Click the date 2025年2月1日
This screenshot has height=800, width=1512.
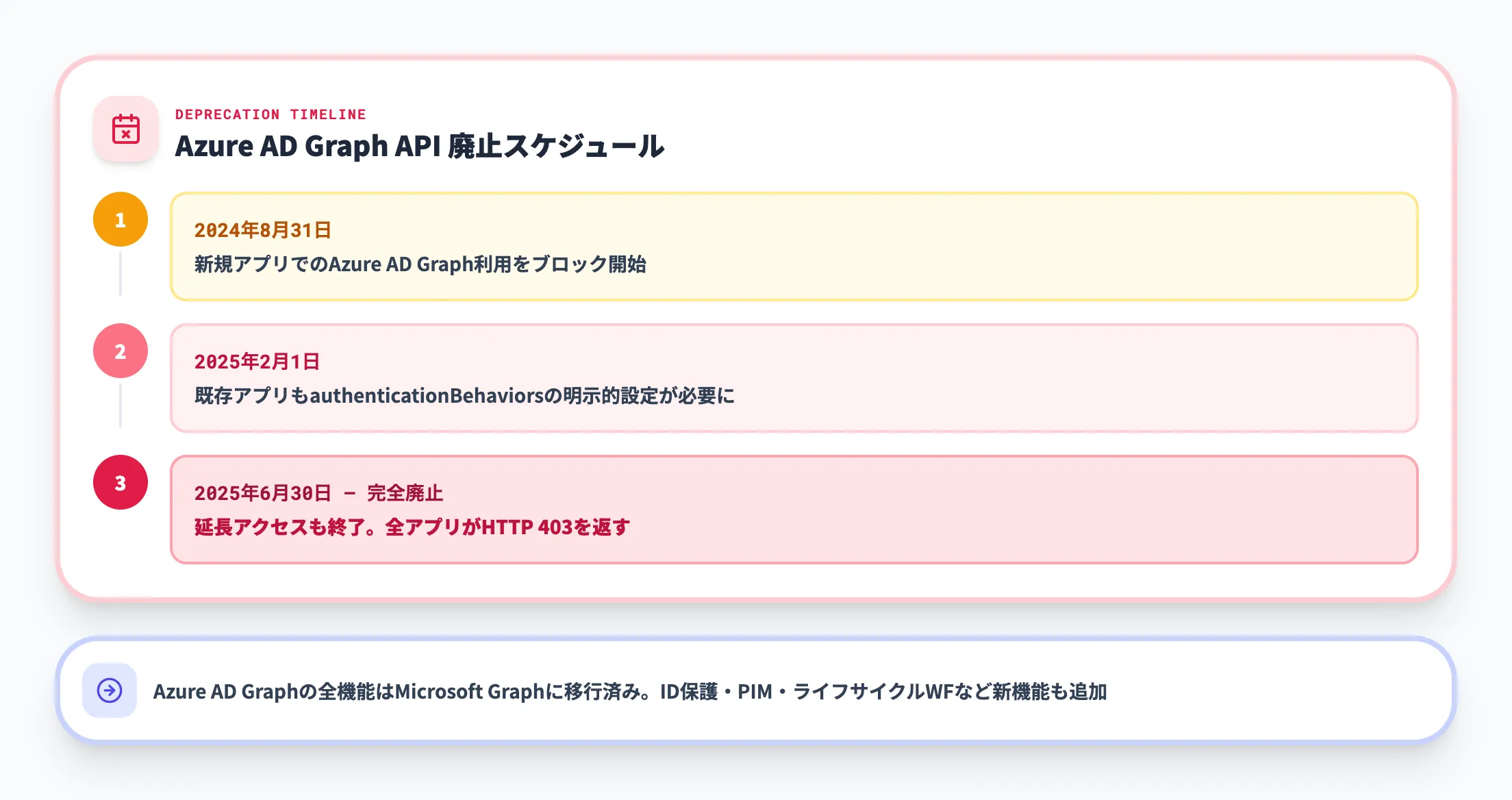(x=257, y=362)
